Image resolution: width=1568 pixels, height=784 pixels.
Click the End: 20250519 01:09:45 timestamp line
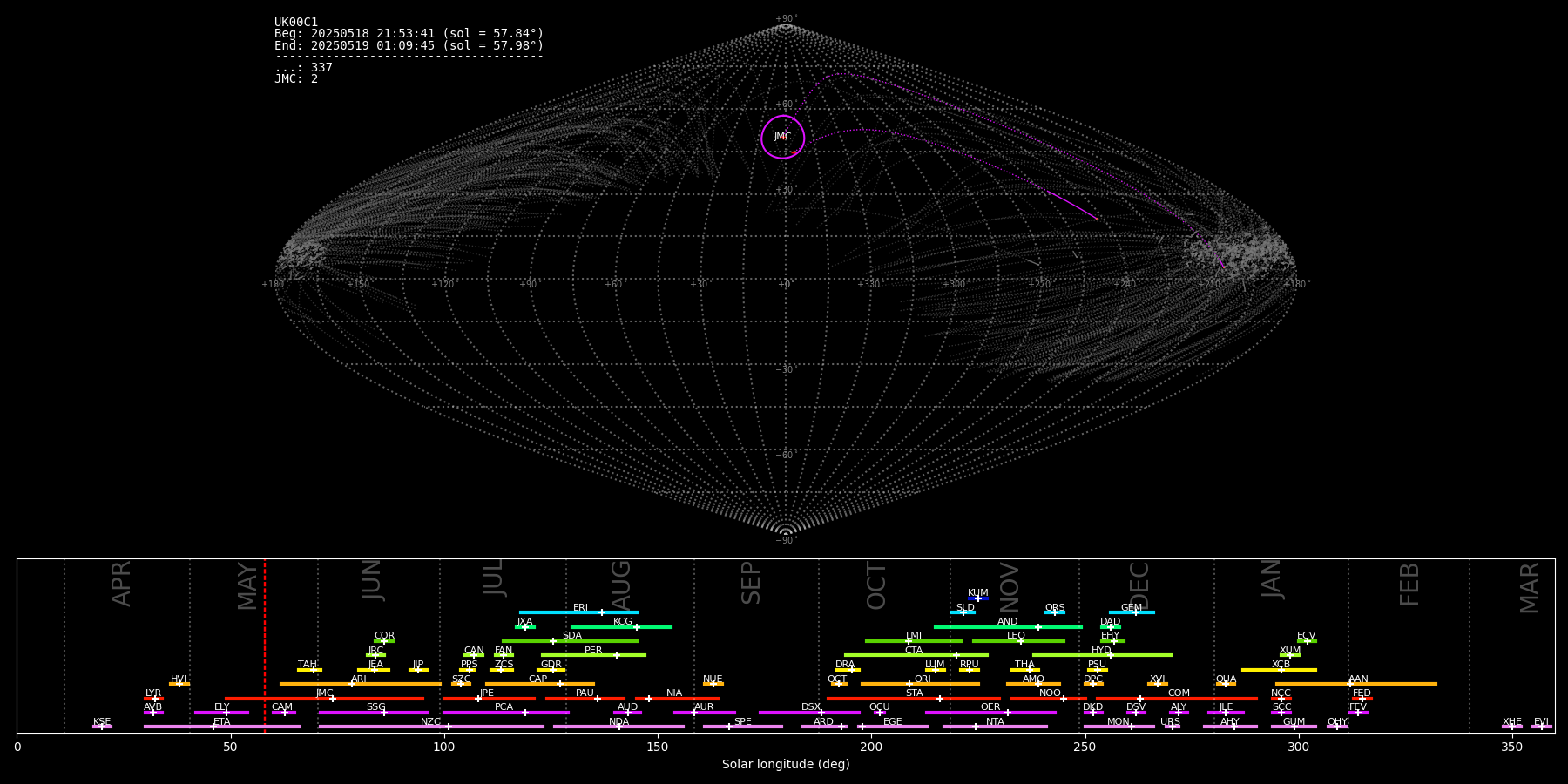click(409, 45)
